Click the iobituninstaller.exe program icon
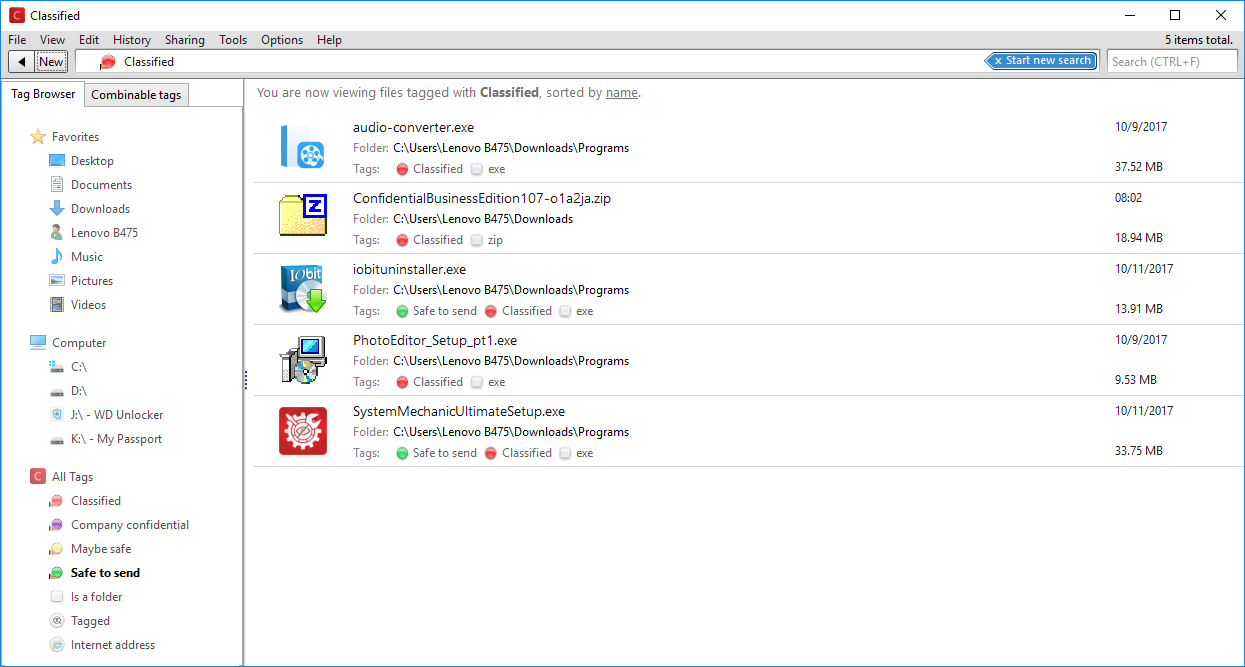The height and width of the screenshot is (667, 1245). click(x=303, y=289)
